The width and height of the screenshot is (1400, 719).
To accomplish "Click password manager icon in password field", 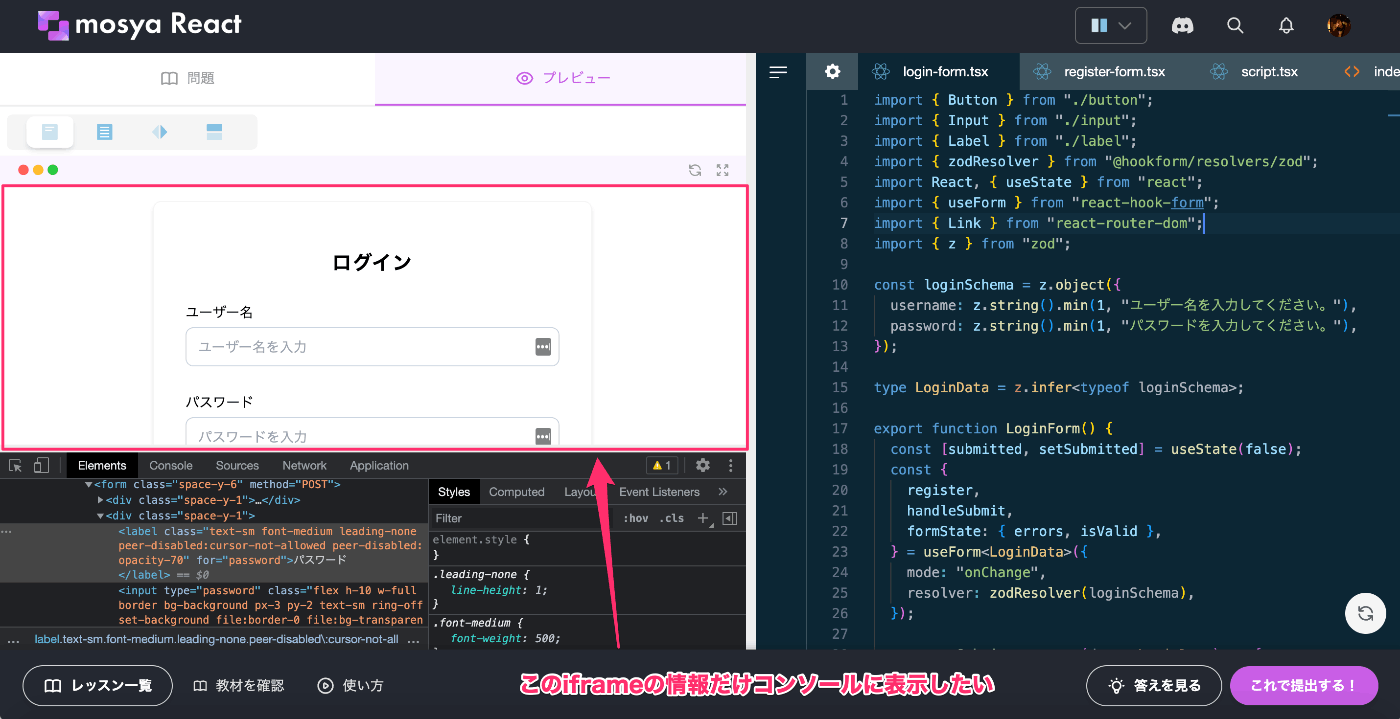I will click(x=543, y=436).
